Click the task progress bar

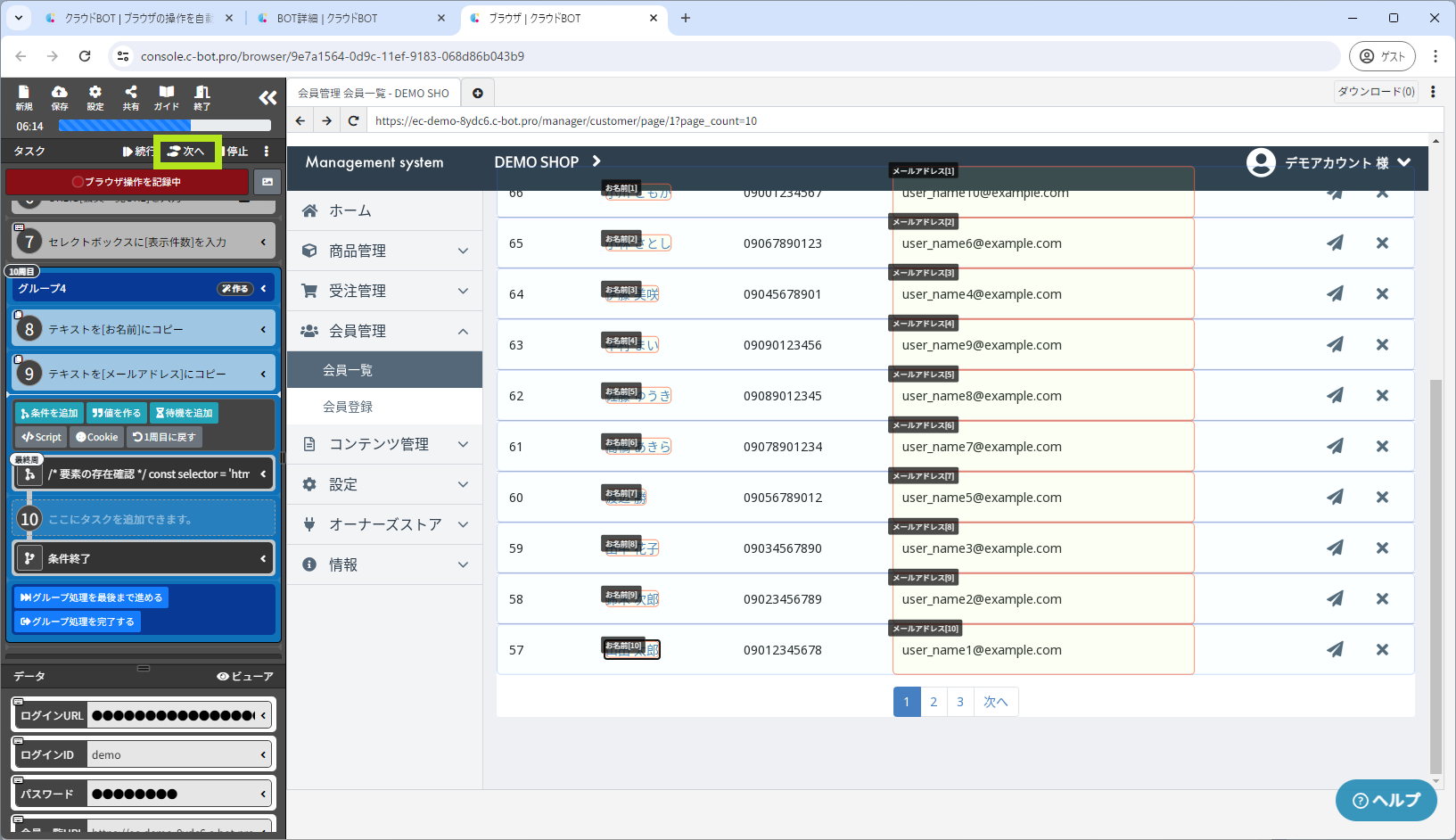(x=165, y=126)
